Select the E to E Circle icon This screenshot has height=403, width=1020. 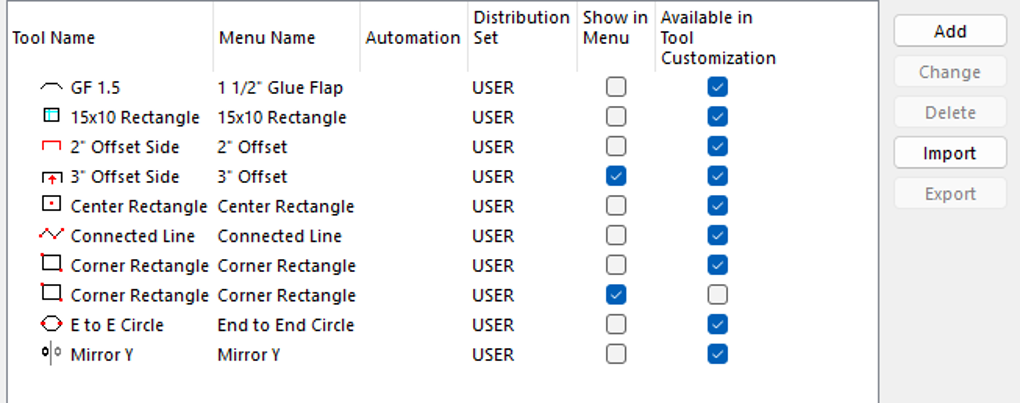click(51, 324)
